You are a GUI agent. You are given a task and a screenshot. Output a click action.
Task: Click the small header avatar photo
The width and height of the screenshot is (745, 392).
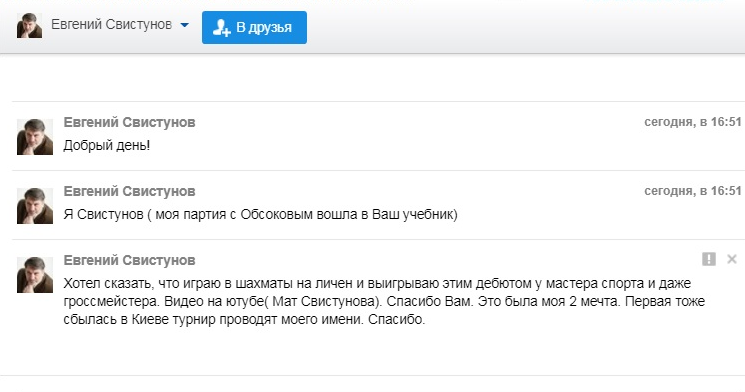click(29, 26)
